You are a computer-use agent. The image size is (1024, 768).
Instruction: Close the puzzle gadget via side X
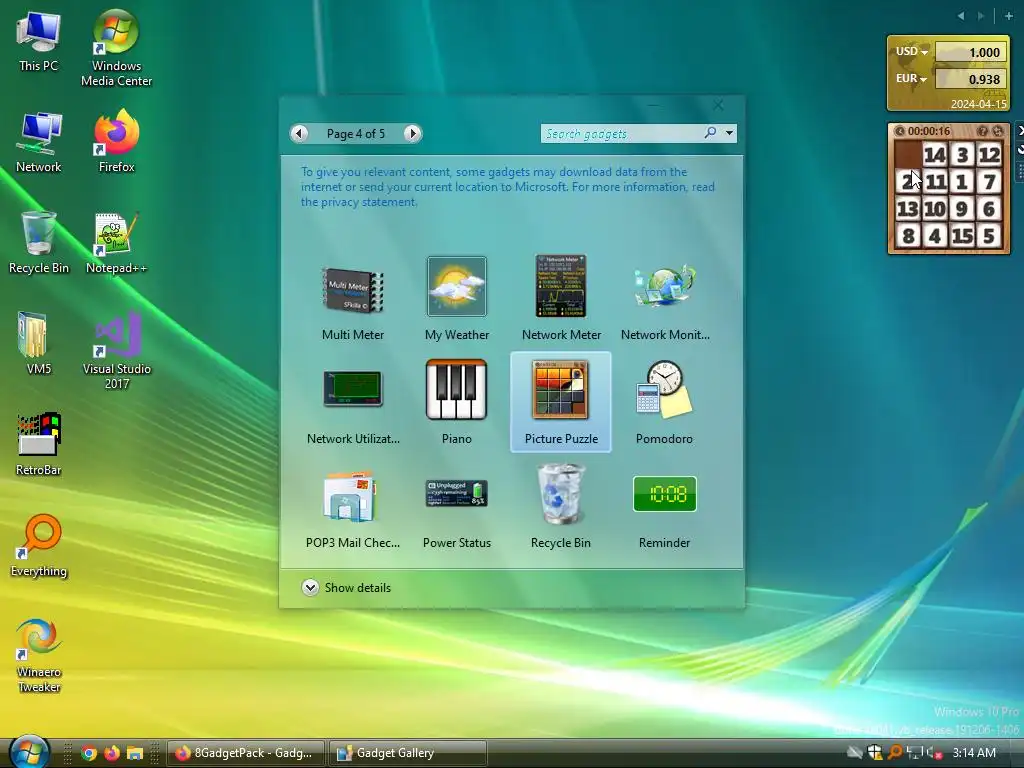tap(1019, 131)
